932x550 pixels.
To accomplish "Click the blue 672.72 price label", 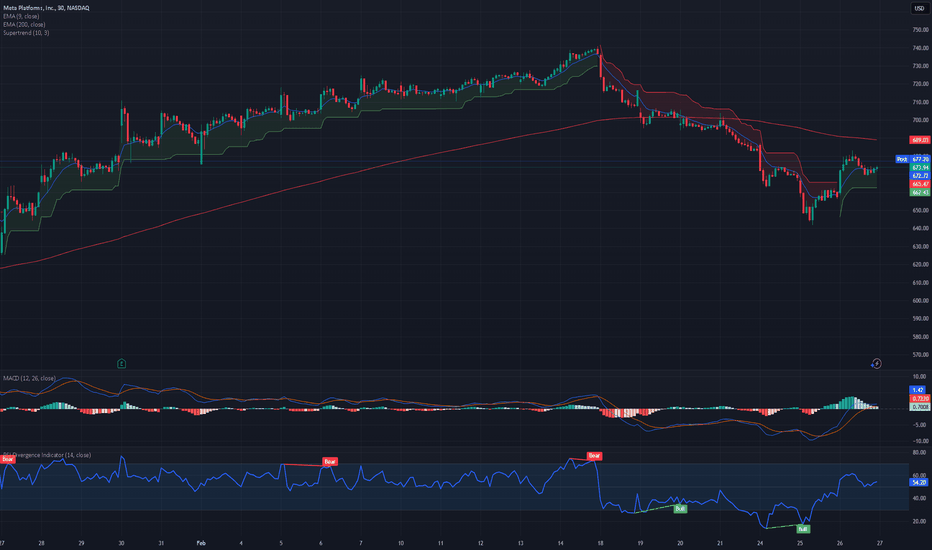I will pos(920,176).
